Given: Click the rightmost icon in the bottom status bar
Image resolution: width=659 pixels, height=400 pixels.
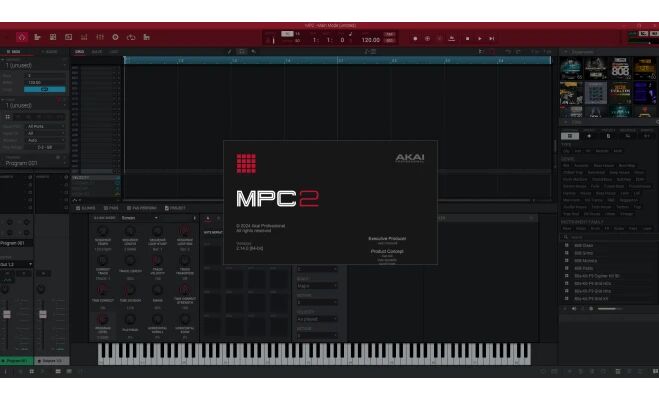Looking at the screenshot, I should [x=655, y=371].
